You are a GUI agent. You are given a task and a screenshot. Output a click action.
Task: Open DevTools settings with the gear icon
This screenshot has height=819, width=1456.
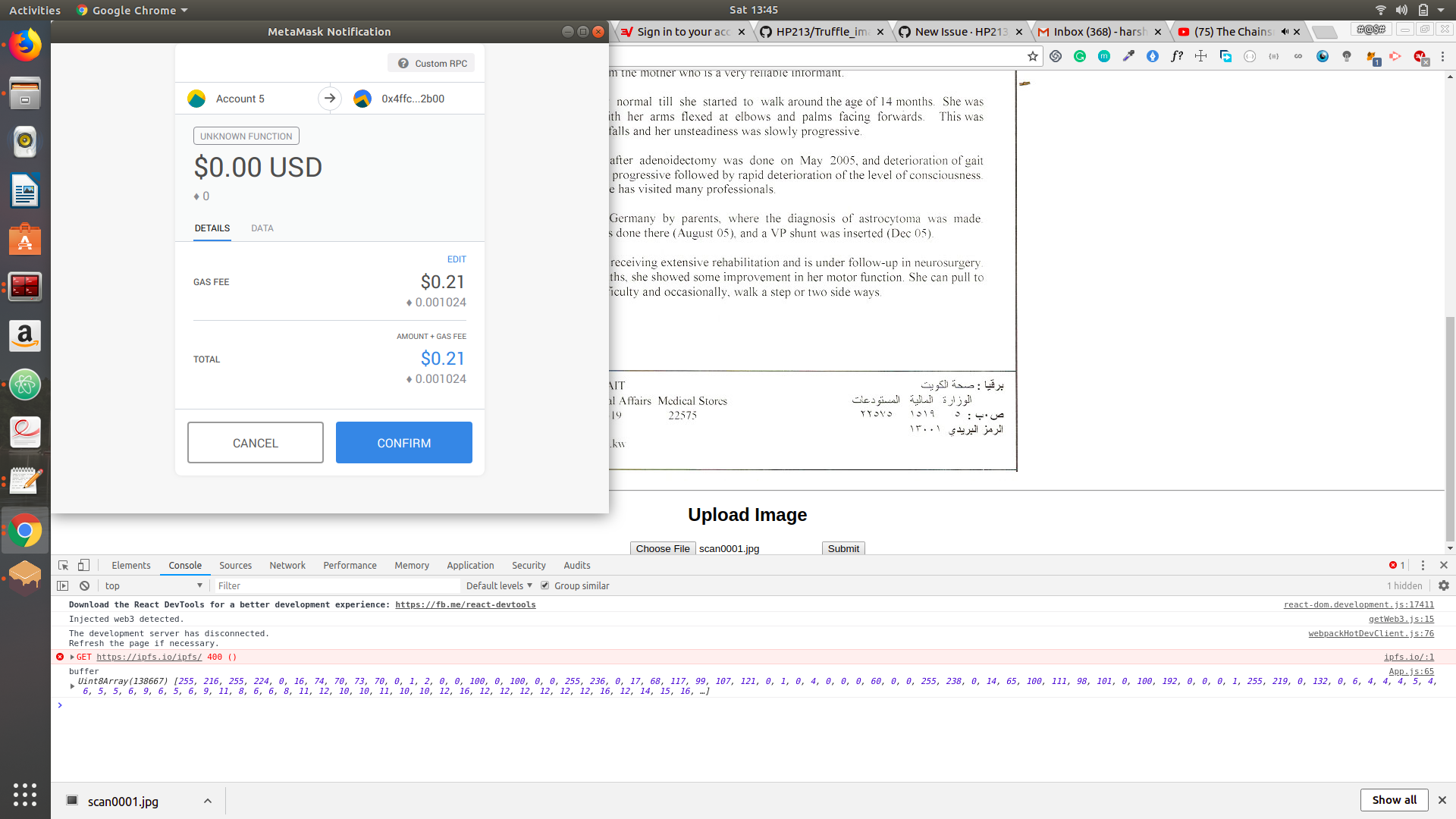pos(1444,585)
